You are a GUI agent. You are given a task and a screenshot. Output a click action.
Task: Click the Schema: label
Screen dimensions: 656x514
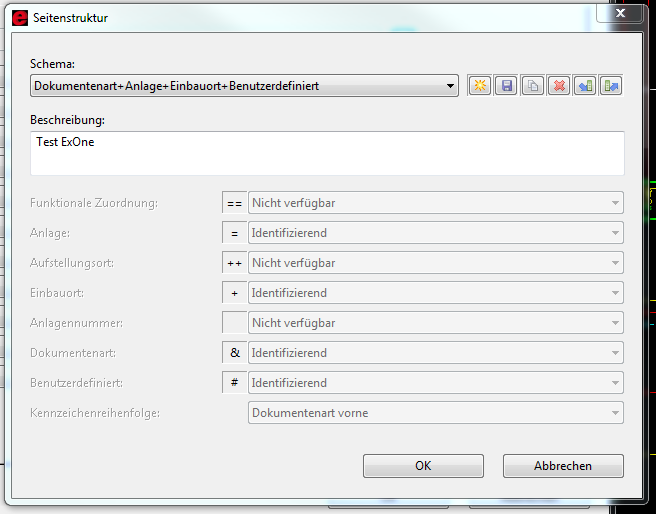[x=52, y=64]
